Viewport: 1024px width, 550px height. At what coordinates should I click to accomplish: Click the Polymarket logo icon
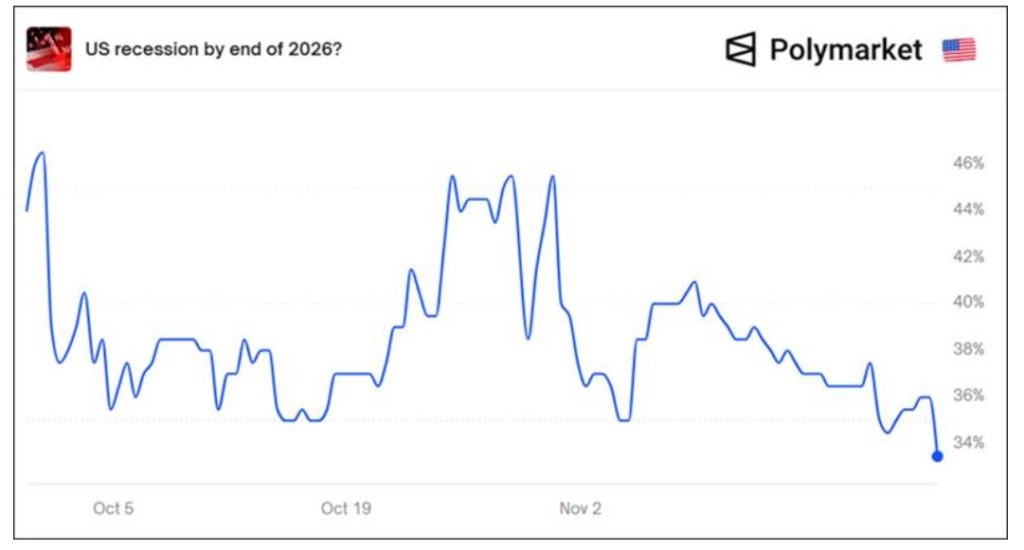[x=741, y=49]
